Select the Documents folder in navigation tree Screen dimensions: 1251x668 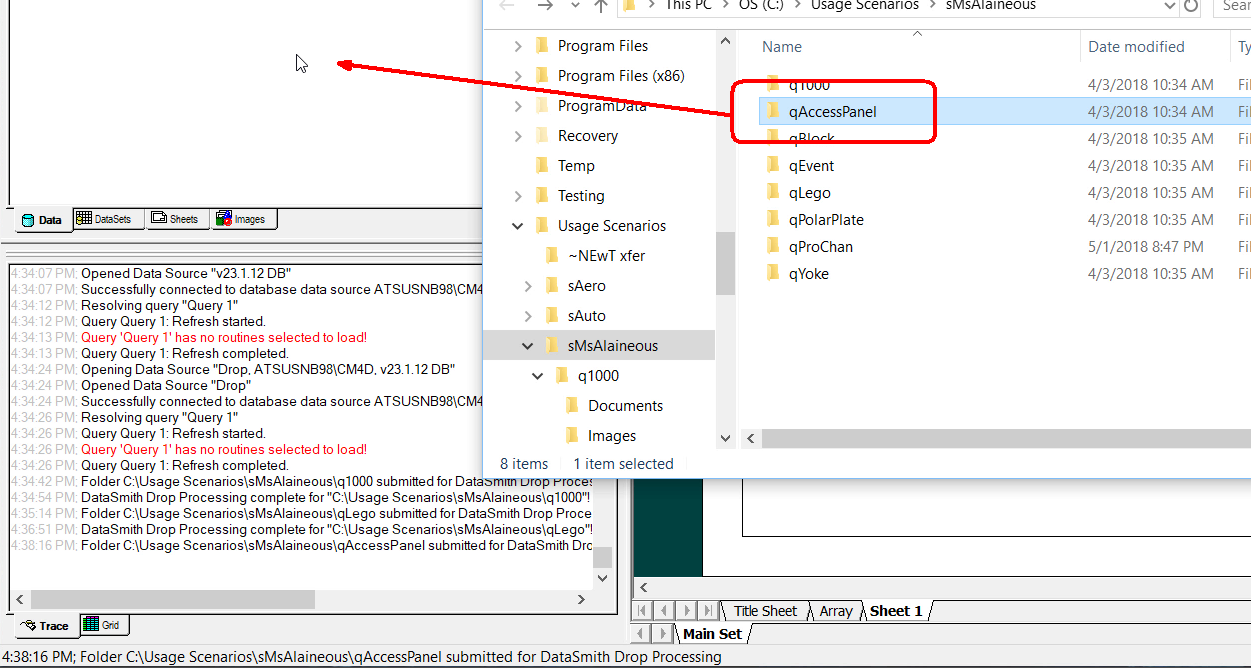625,406
